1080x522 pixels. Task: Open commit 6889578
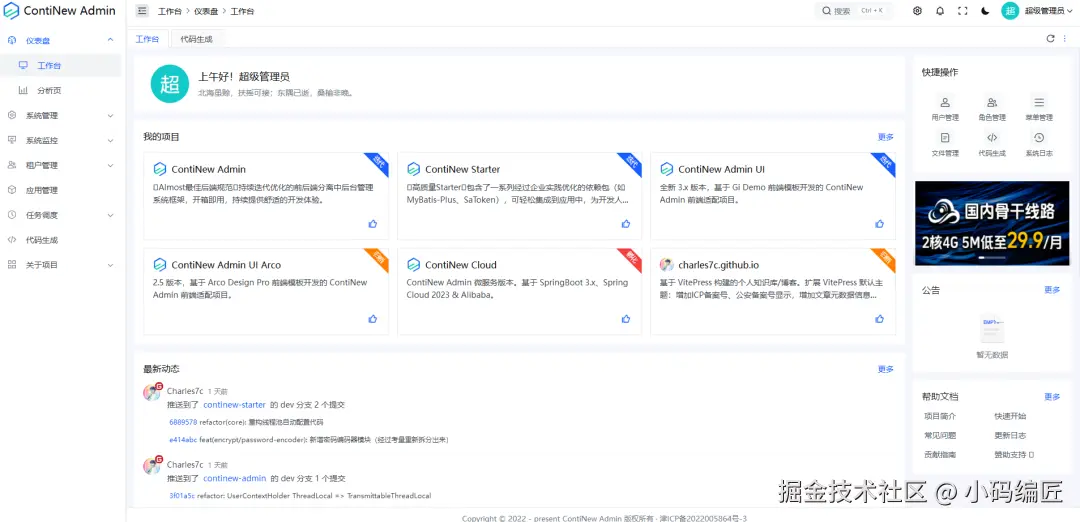(x=183, y=422)
